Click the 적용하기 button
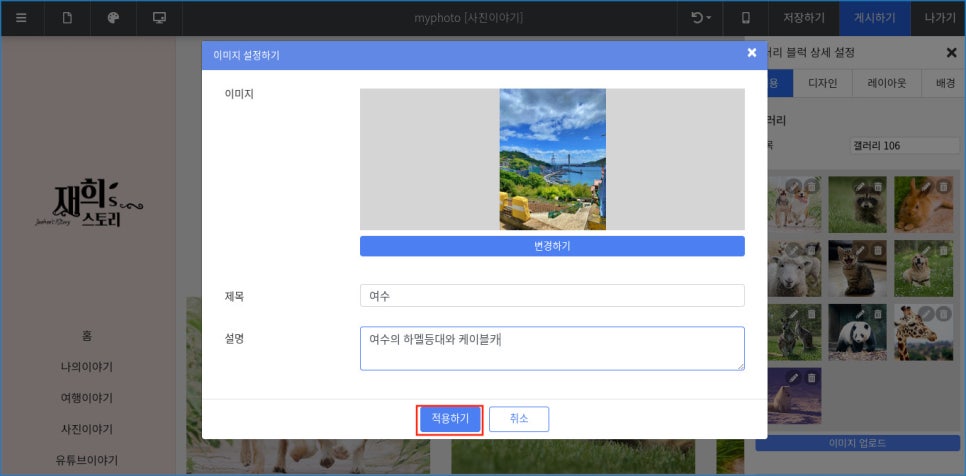The height and width of the screenshot is (476, 966). [450, 419]
